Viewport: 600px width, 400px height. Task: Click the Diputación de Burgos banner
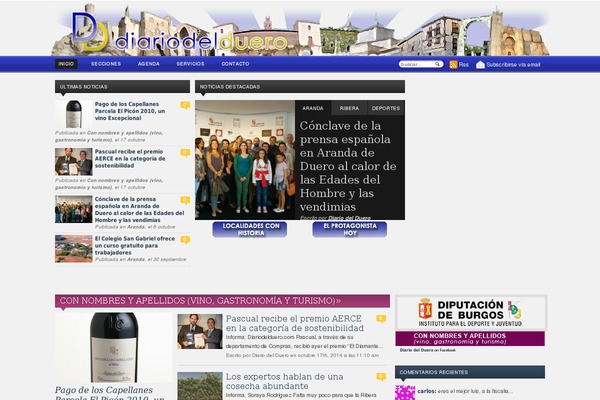point(471,313)
